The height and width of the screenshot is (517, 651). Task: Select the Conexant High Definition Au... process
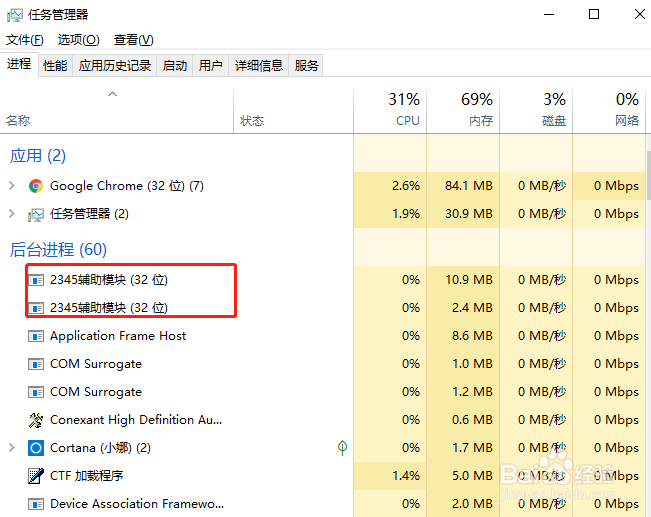136,420
